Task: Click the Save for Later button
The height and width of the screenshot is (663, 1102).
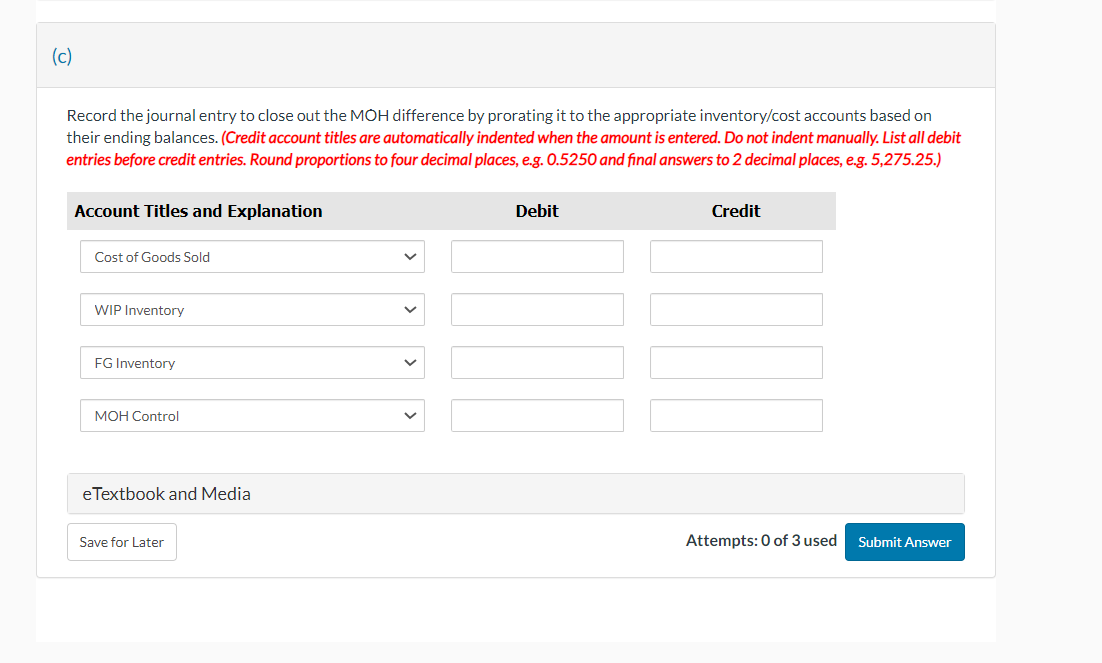Action: point(122,542)
